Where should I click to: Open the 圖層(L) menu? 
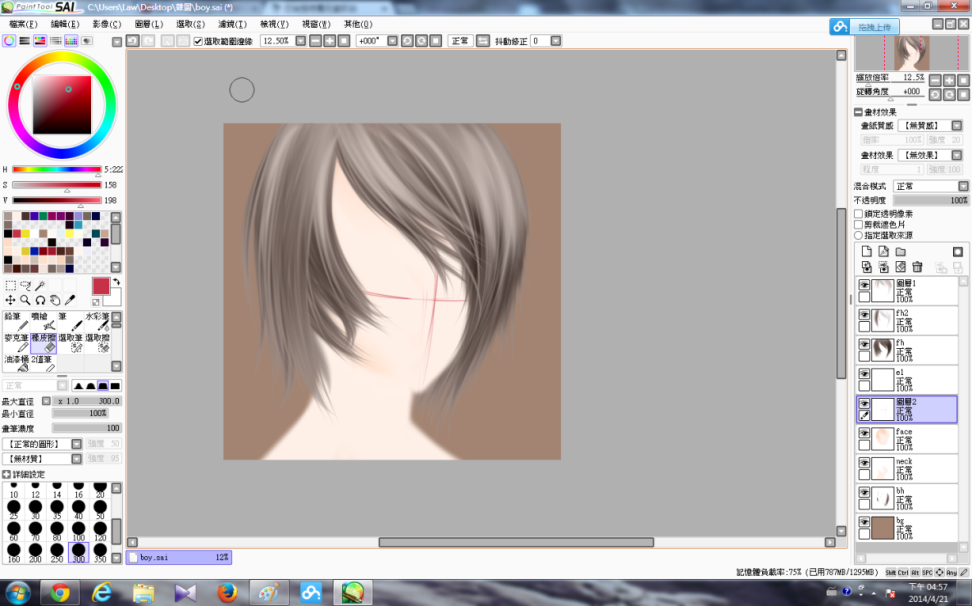pyautogui.click(x=149, y=23)
